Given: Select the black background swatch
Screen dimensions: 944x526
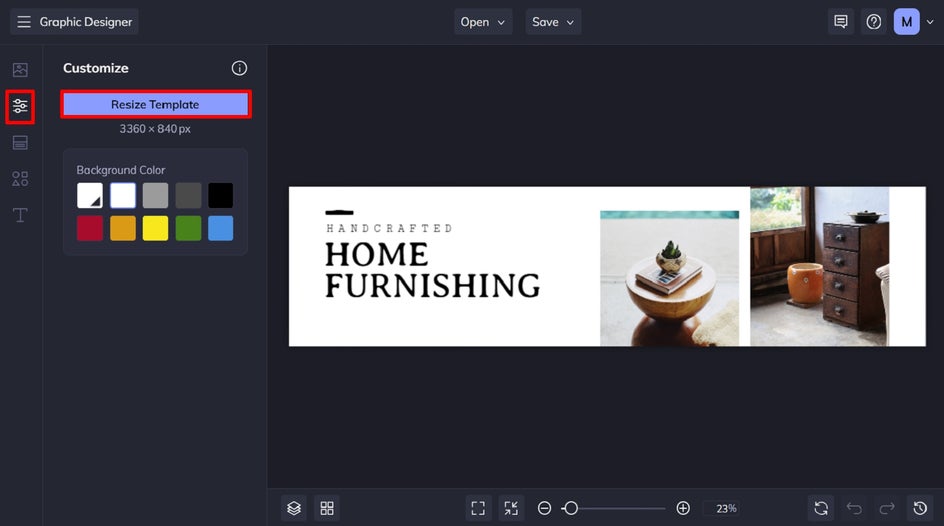Looking at the screenshot, I should point(220,196).
